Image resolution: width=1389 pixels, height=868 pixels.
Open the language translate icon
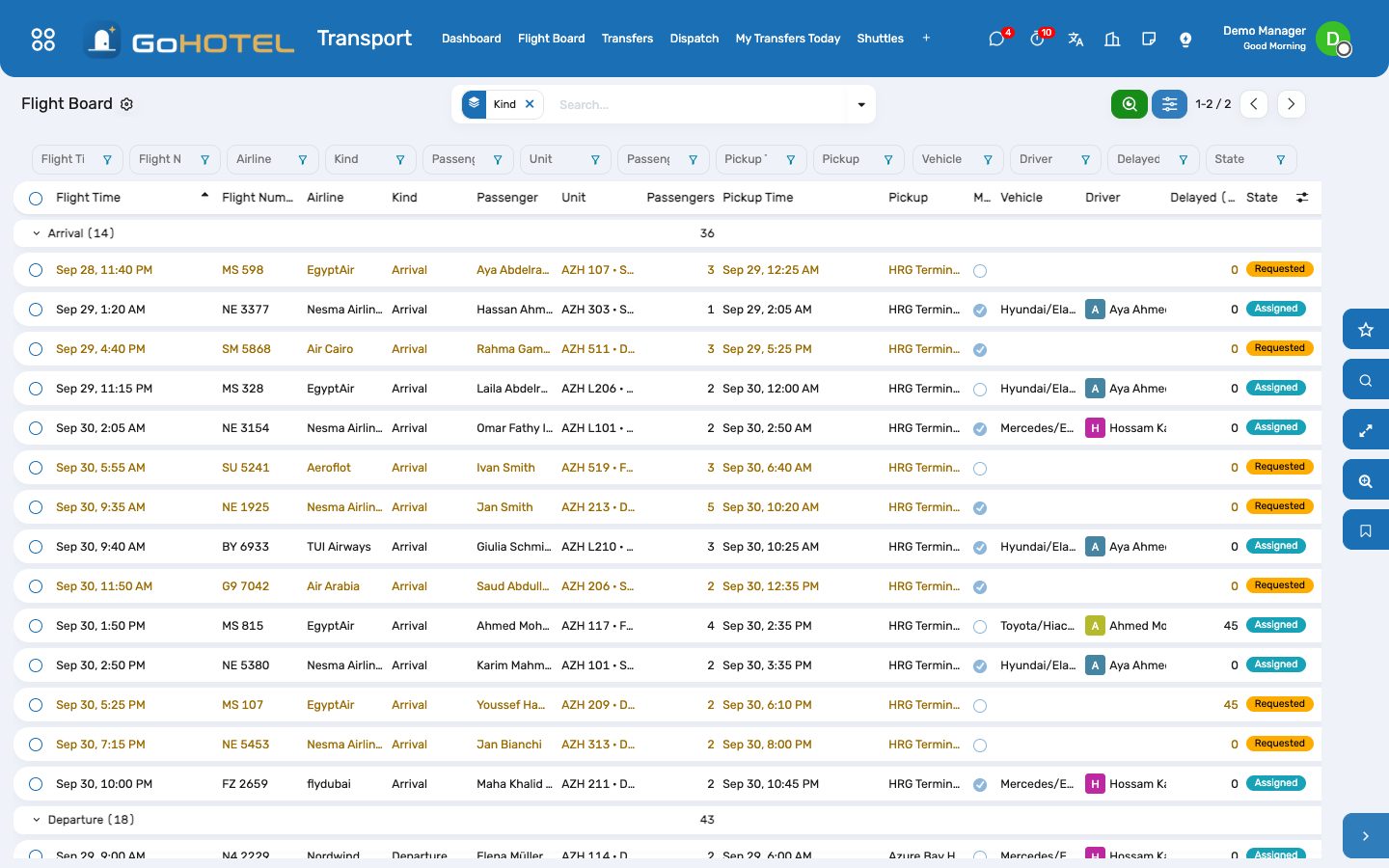1076,39
